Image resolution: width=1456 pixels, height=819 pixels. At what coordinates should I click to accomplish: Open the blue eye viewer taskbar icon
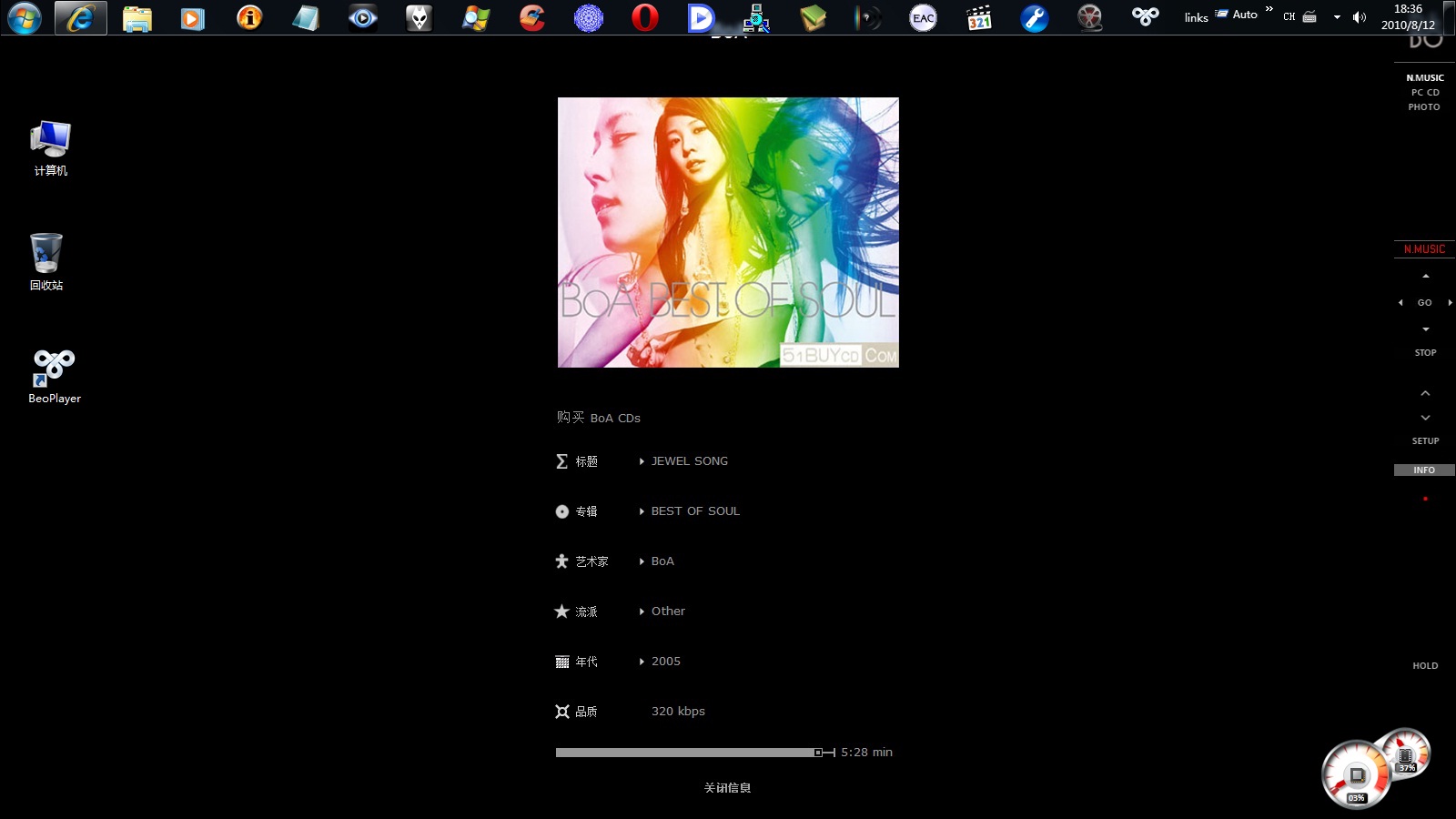pos(363,17)
